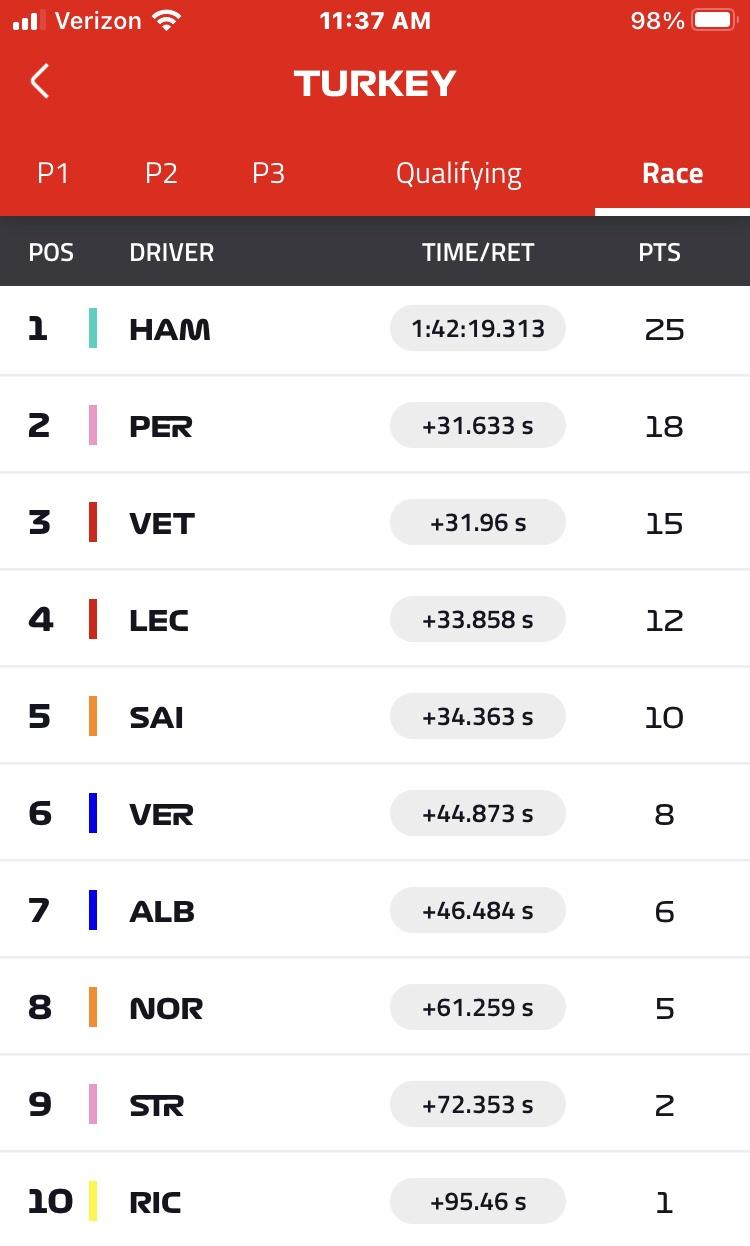Tap the teal team color bar beside HAM

93,328
